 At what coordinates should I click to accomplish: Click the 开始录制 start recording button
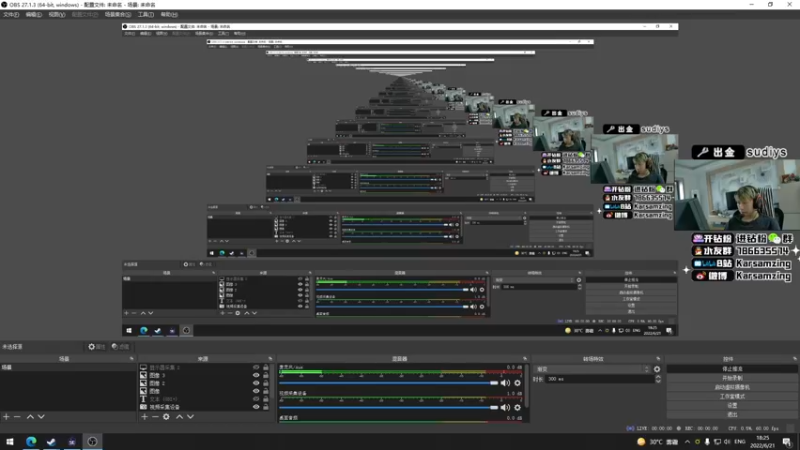pyautogui.click(x=732, y=378)
